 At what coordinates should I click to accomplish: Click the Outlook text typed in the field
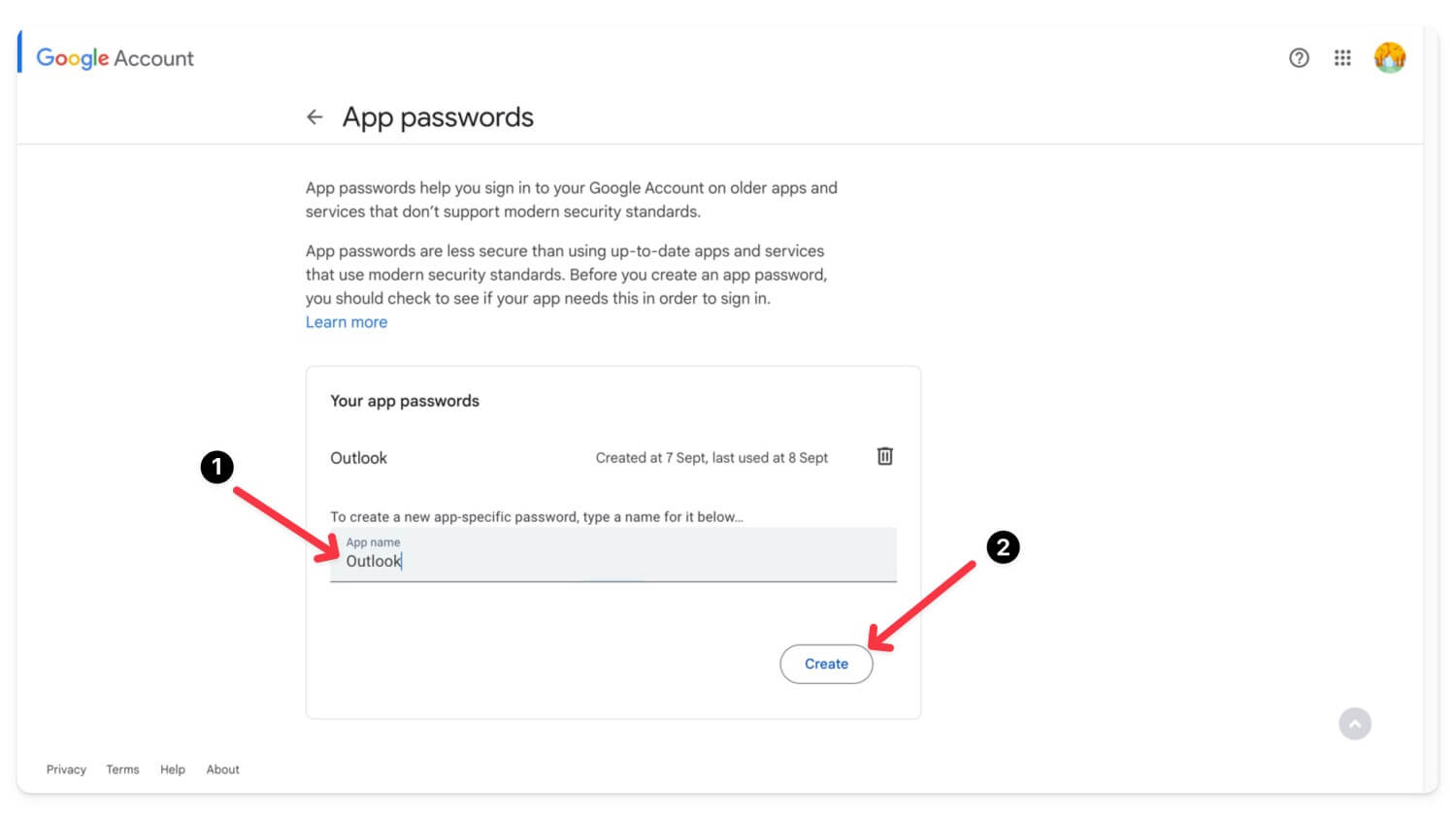374,561
